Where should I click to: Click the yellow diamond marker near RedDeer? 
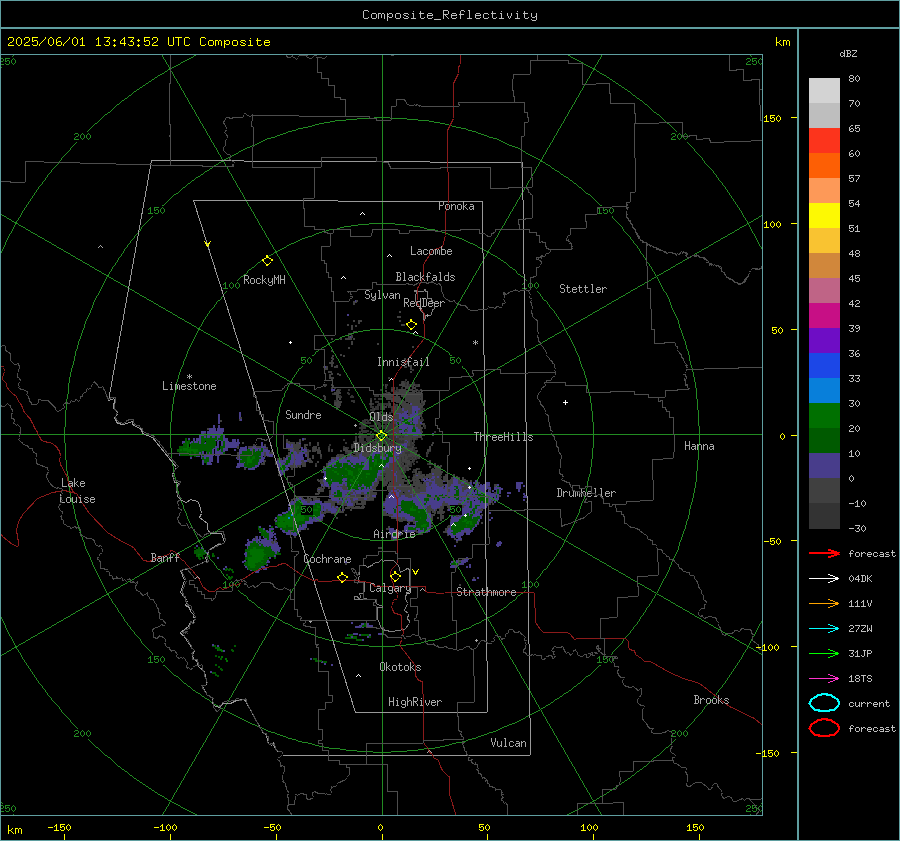[x=411, y=325]
